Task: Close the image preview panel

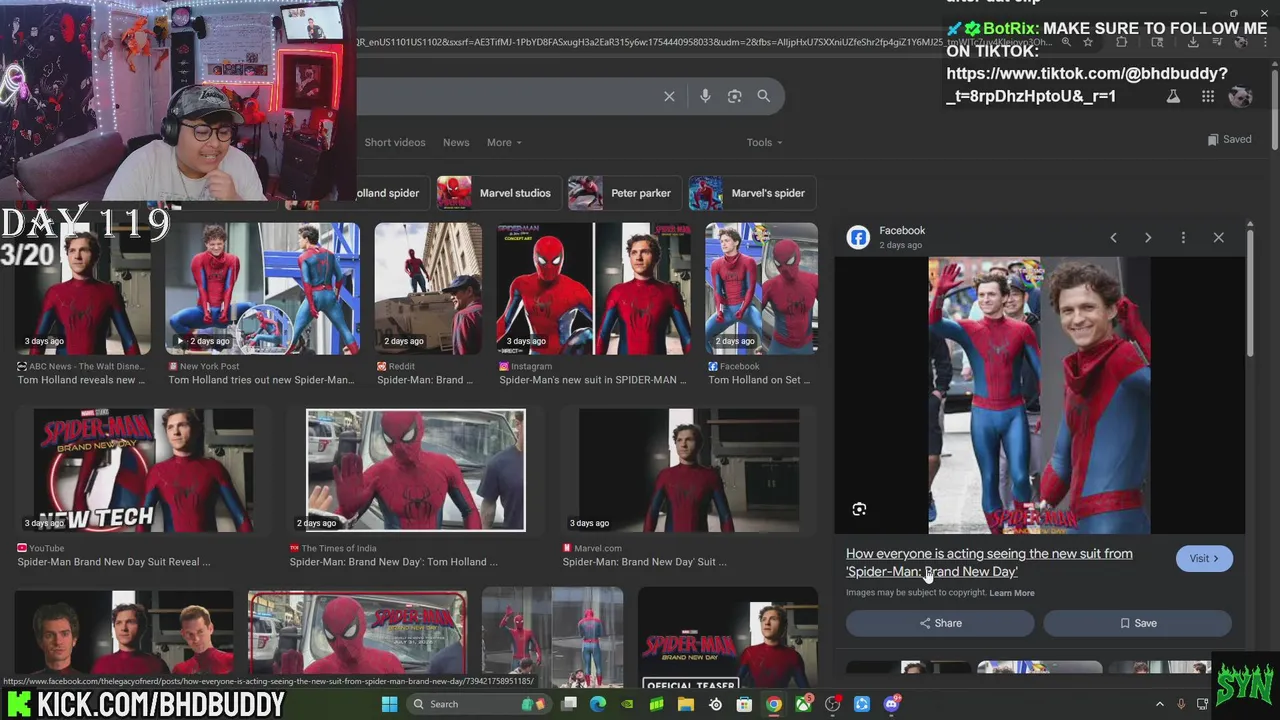Action: tap(1218, 238)
